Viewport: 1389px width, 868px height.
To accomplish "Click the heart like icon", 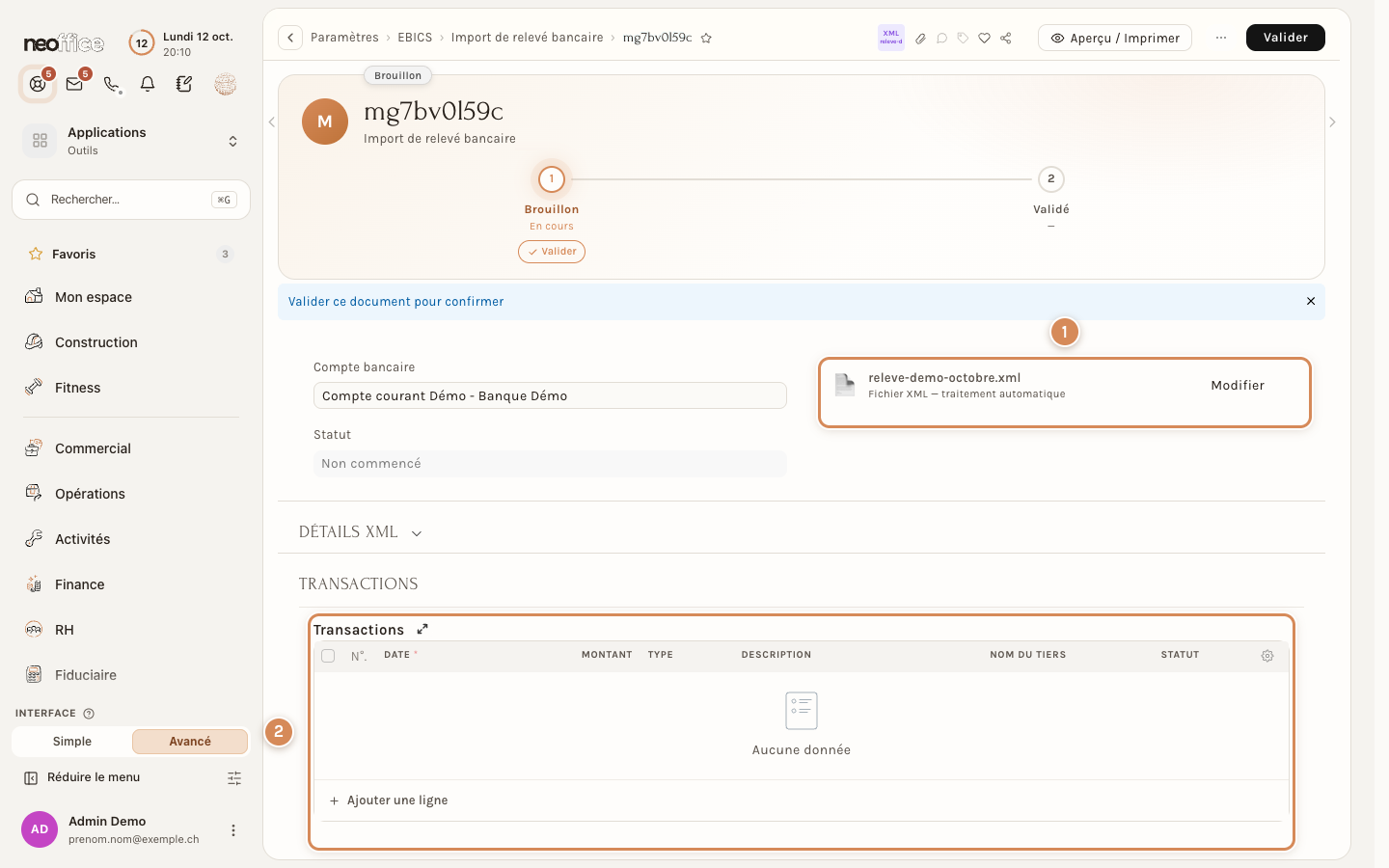I will [x=984, y=39].
